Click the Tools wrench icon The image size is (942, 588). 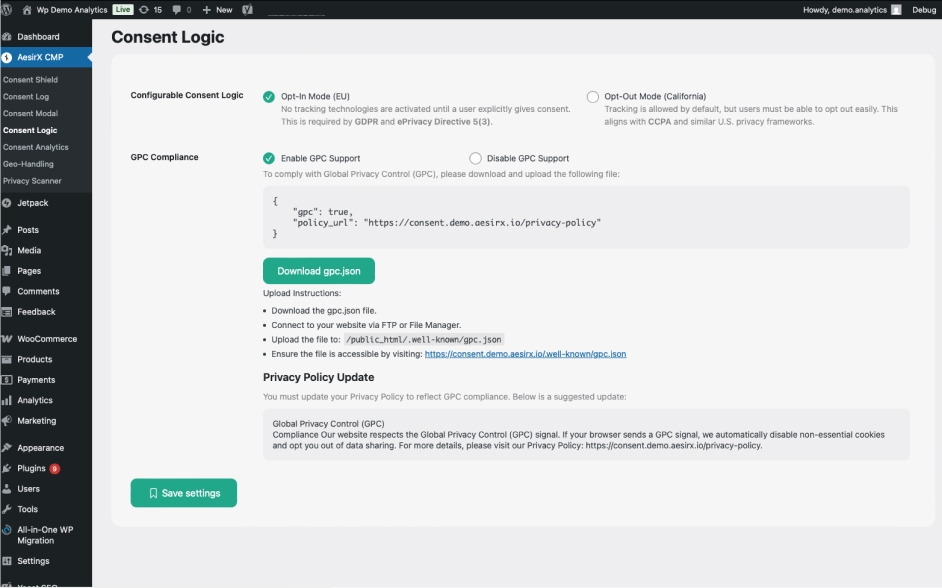pyautogui.click(x=7, y=509)
